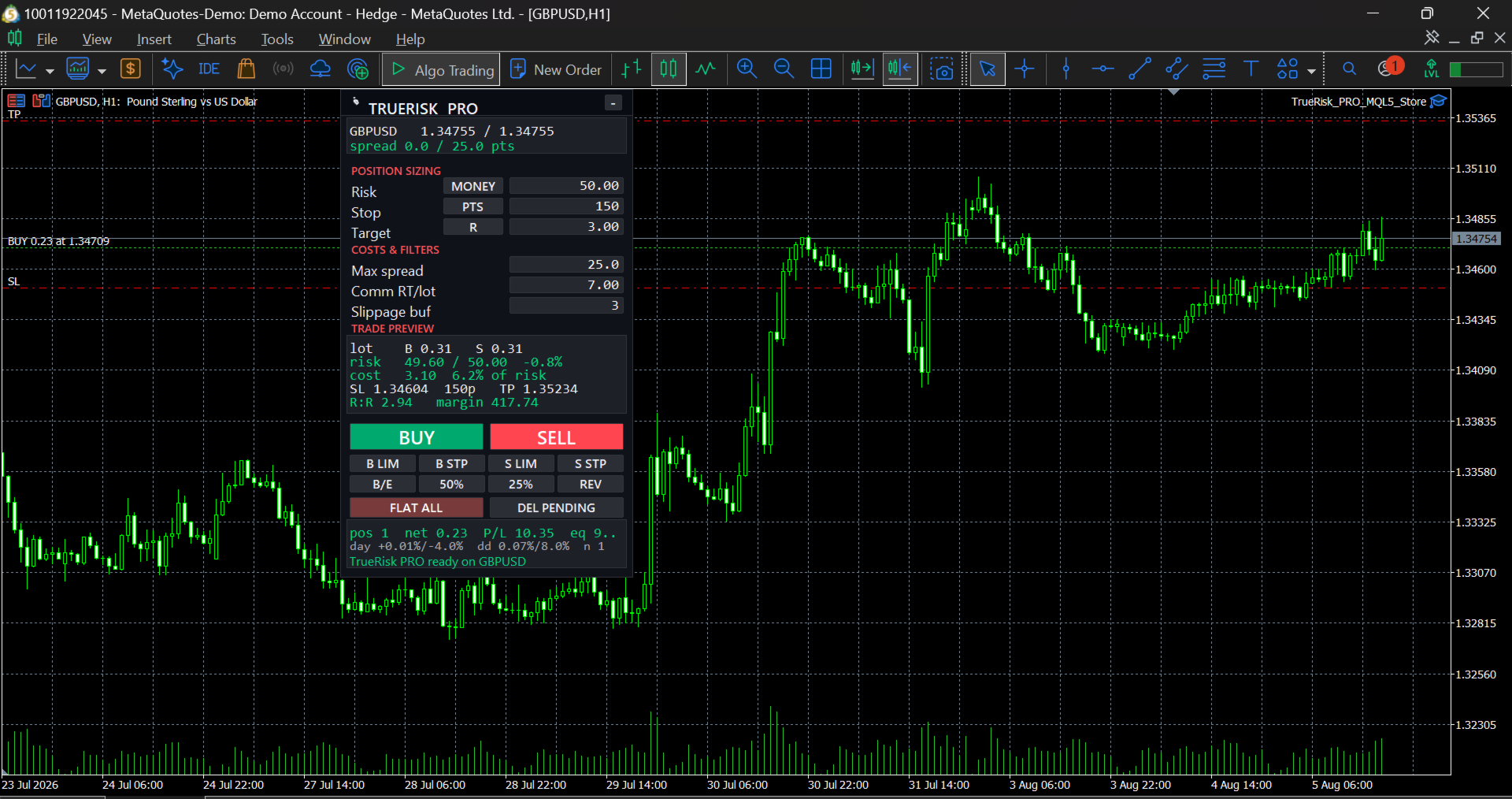Select the vertical line drawing tool
The height and width of the screenshot is (799, 1512).
(x=1066, y=69)
